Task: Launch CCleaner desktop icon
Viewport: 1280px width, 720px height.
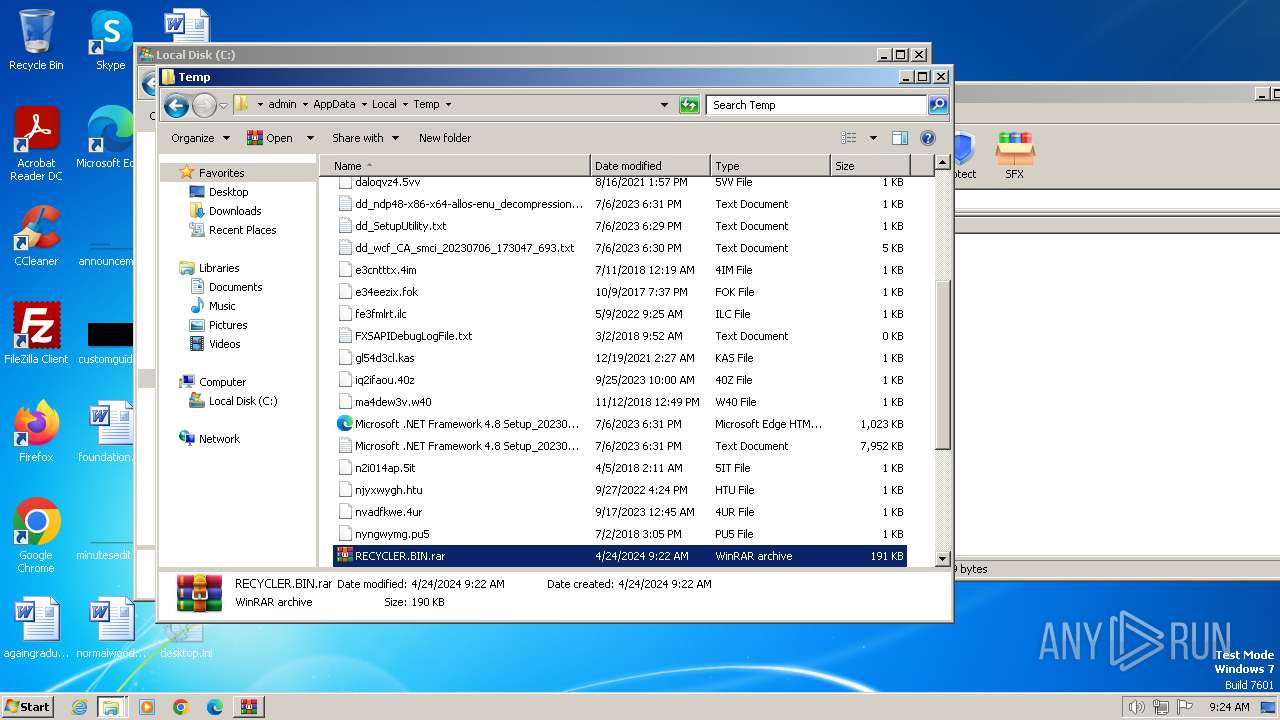Action: [x=36, y=236]
